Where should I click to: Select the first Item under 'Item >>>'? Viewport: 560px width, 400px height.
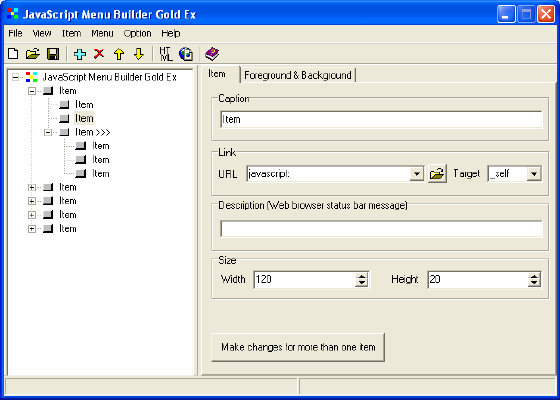point(101,146)
